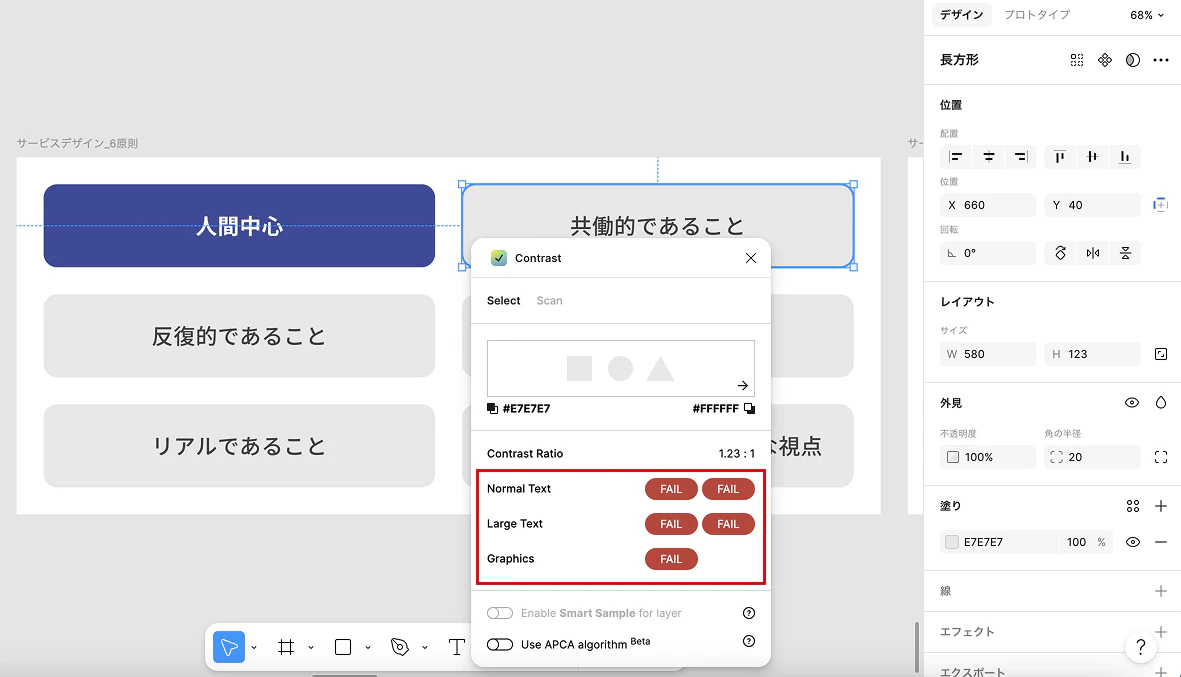The width and height of the screenshot is (1181, 677).
Task: Open Pen tool options dropdown arrow
Action: click(425, 648)
